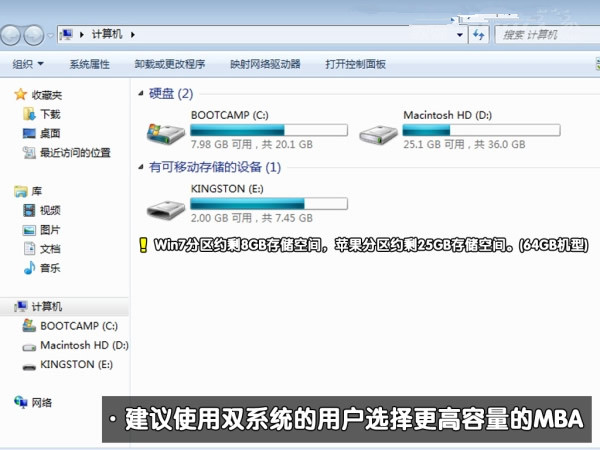
Task: Click text 2.00 GB 可用，共 7.45 GB
Action: [252, 218]
